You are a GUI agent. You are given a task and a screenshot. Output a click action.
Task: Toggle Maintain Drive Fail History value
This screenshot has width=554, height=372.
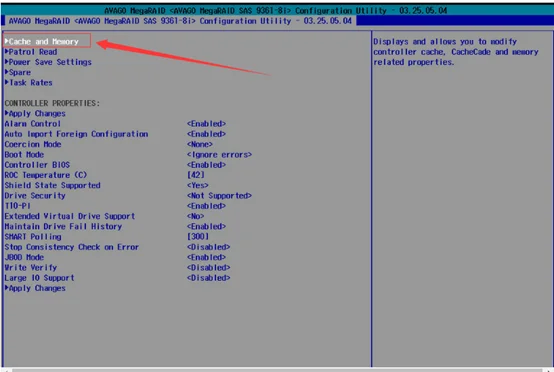pyautogui.click(x=206, y=226)
